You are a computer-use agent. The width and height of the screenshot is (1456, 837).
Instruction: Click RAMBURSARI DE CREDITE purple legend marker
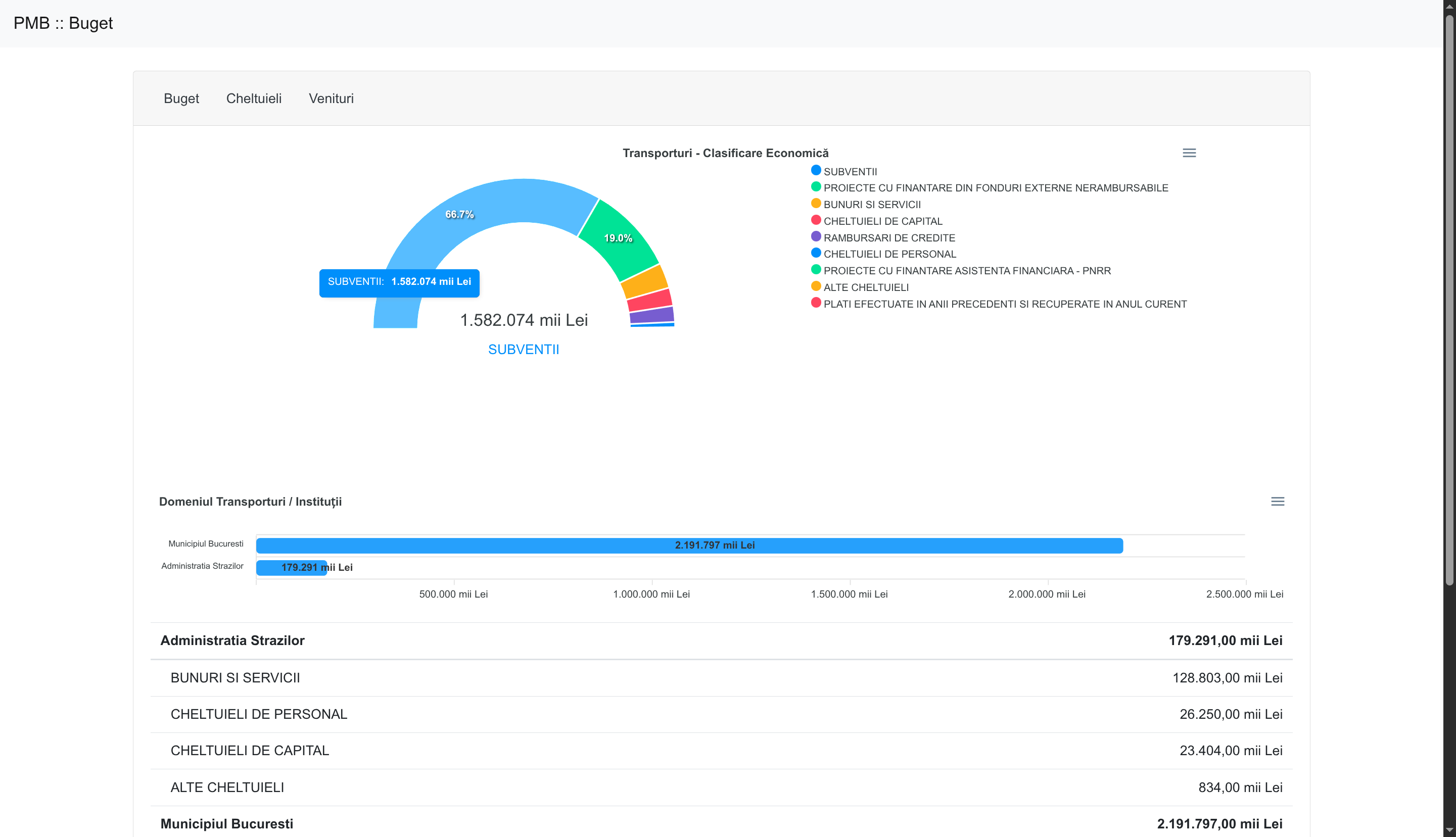click(815, 237)
